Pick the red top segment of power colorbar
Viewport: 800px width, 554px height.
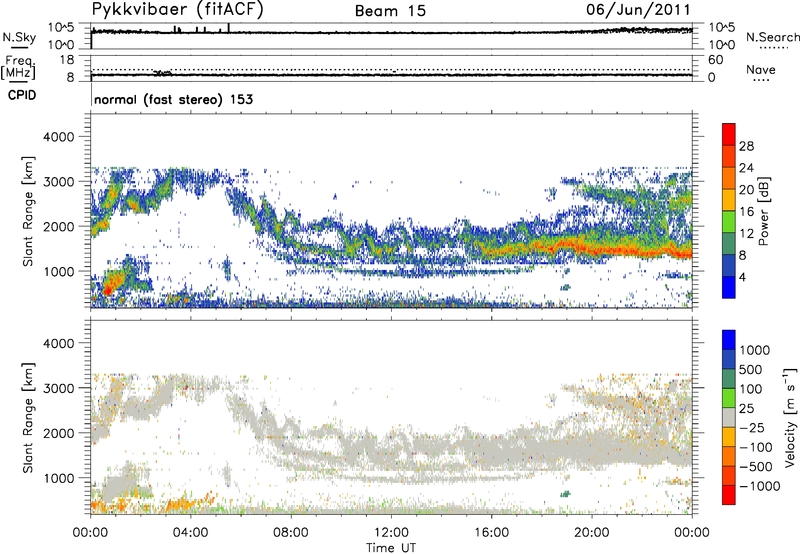(x=729, y=135)
